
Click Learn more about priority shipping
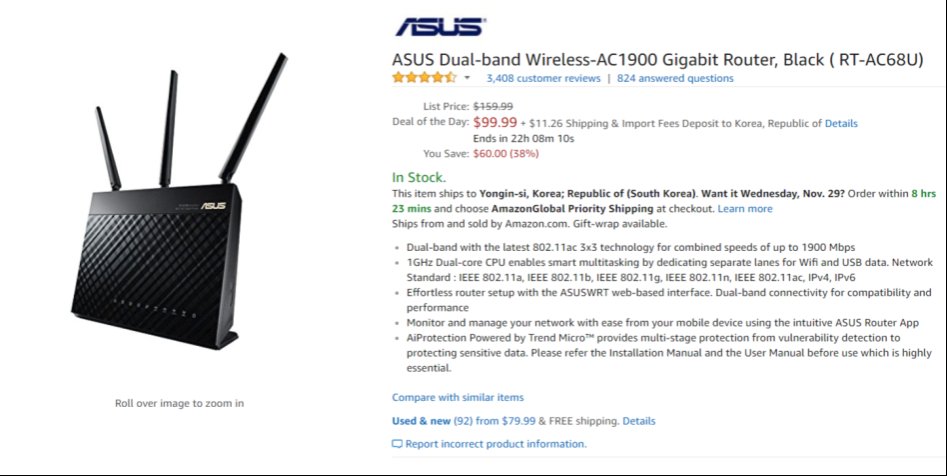click(745, 209)
